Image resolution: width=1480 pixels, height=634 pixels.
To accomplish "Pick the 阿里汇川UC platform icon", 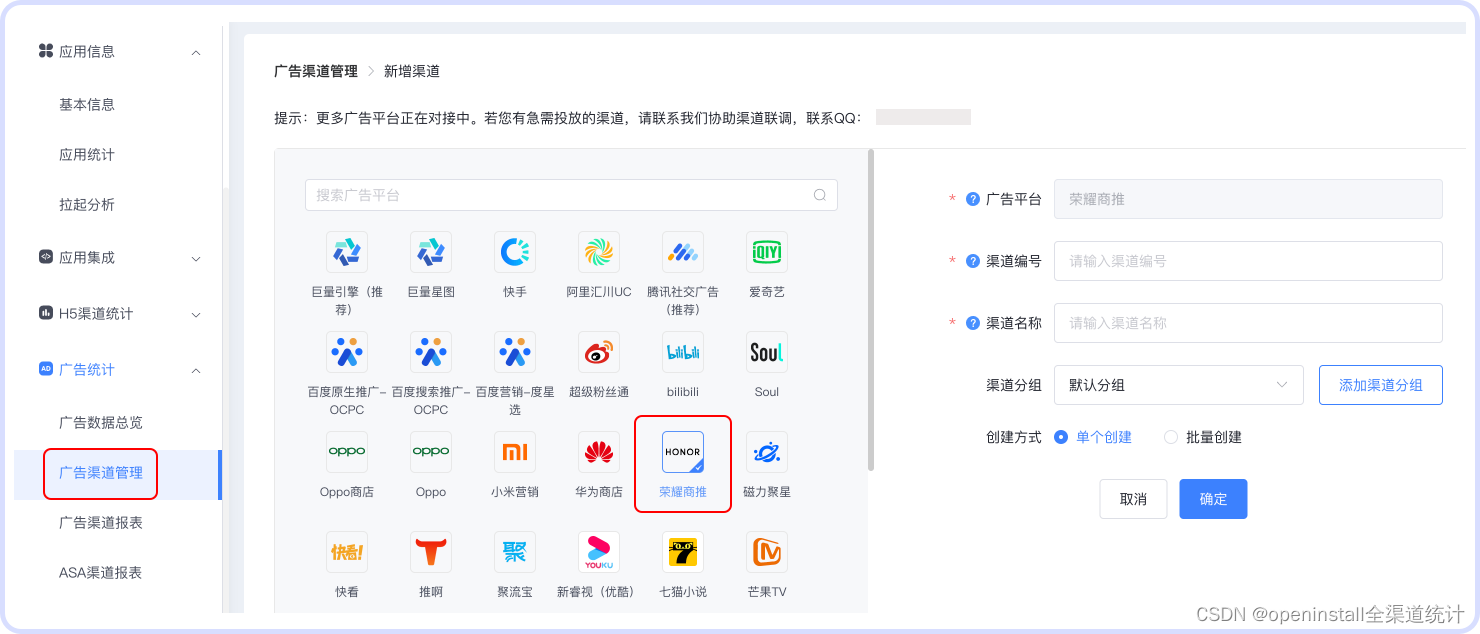I will click(599, 252).
